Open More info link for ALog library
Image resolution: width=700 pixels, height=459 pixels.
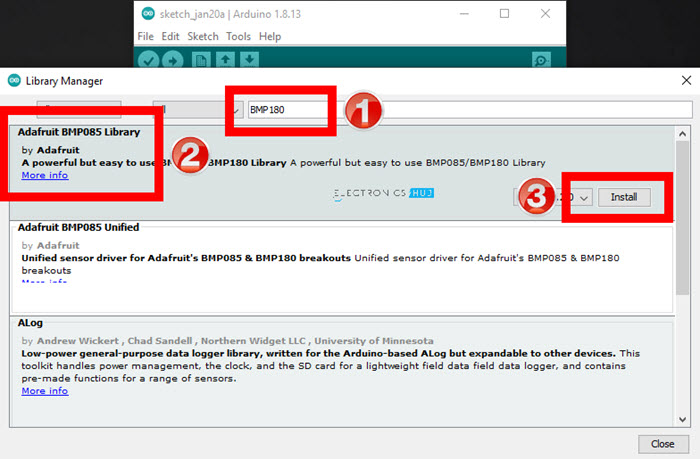(x=45, y=391)
